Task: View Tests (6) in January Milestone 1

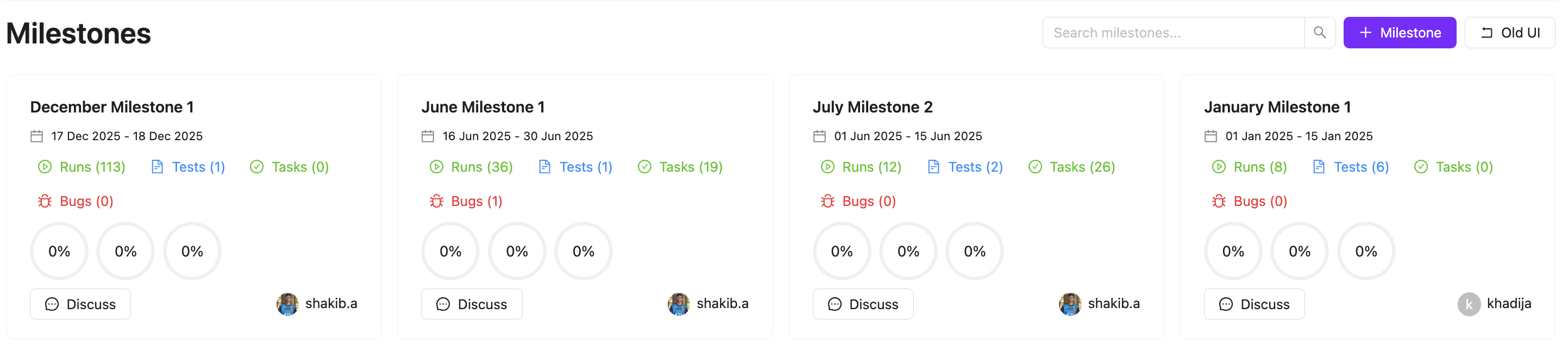Action: click(x=1360, y=167)
